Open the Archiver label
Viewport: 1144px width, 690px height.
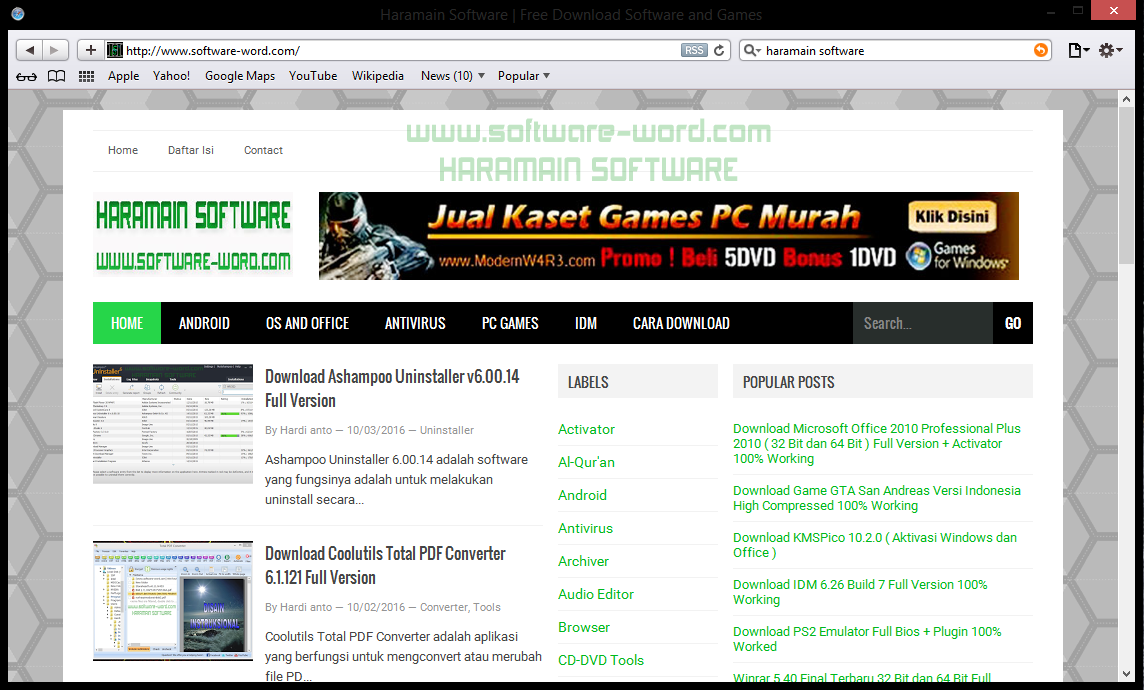click(x=583, y=561)
